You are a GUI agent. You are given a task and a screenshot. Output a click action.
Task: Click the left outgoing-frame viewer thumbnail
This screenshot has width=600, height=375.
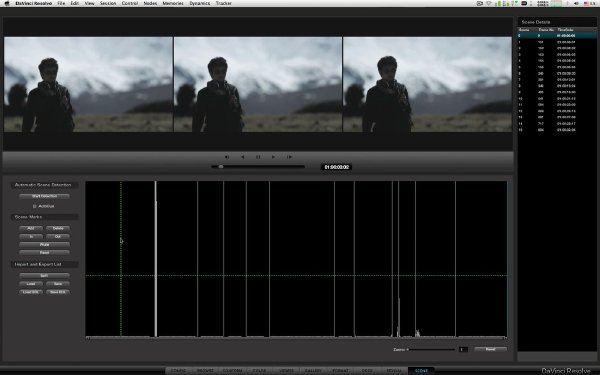click(88, 84)
